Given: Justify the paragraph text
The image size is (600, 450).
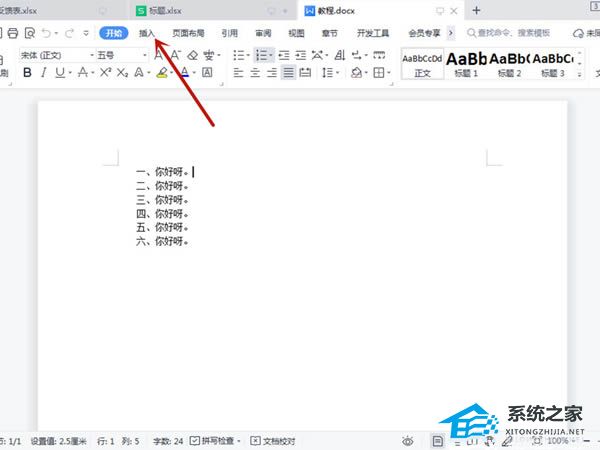Looking at the screenshot, I should tap(289, 72).
